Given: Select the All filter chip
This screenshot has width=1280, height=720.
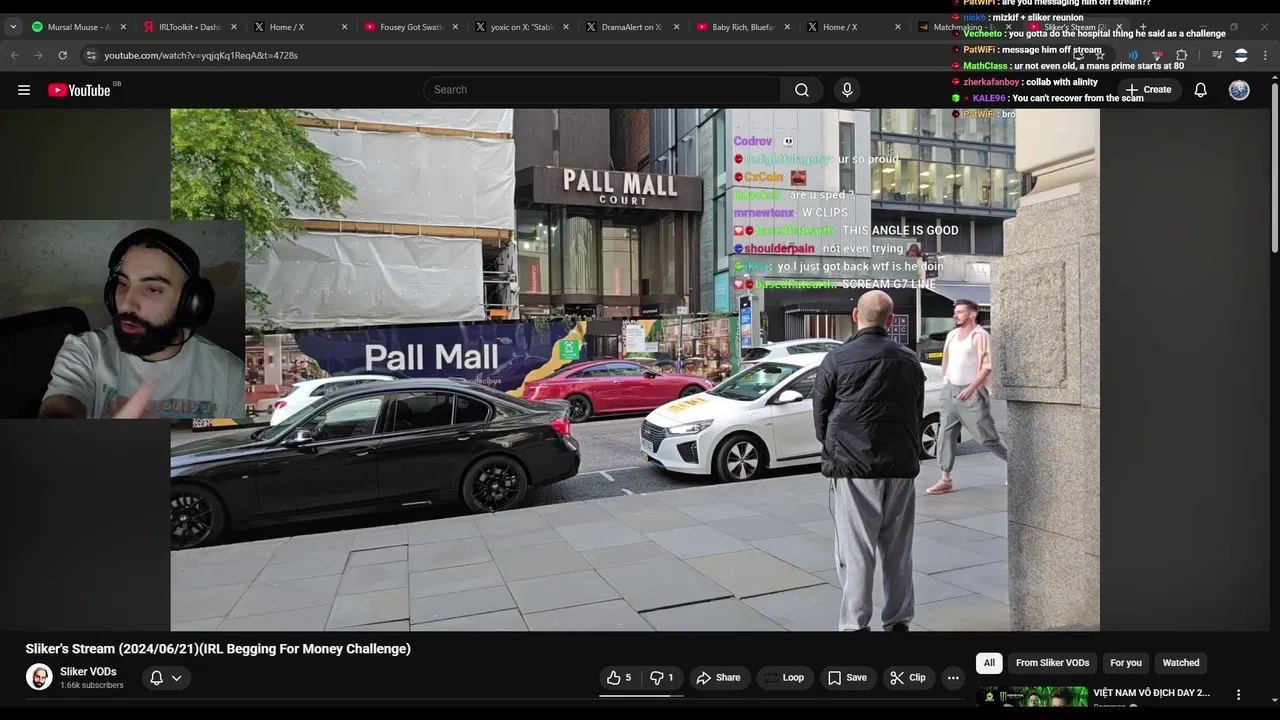Looking at the screenshot, I should (x=989, y=663).
